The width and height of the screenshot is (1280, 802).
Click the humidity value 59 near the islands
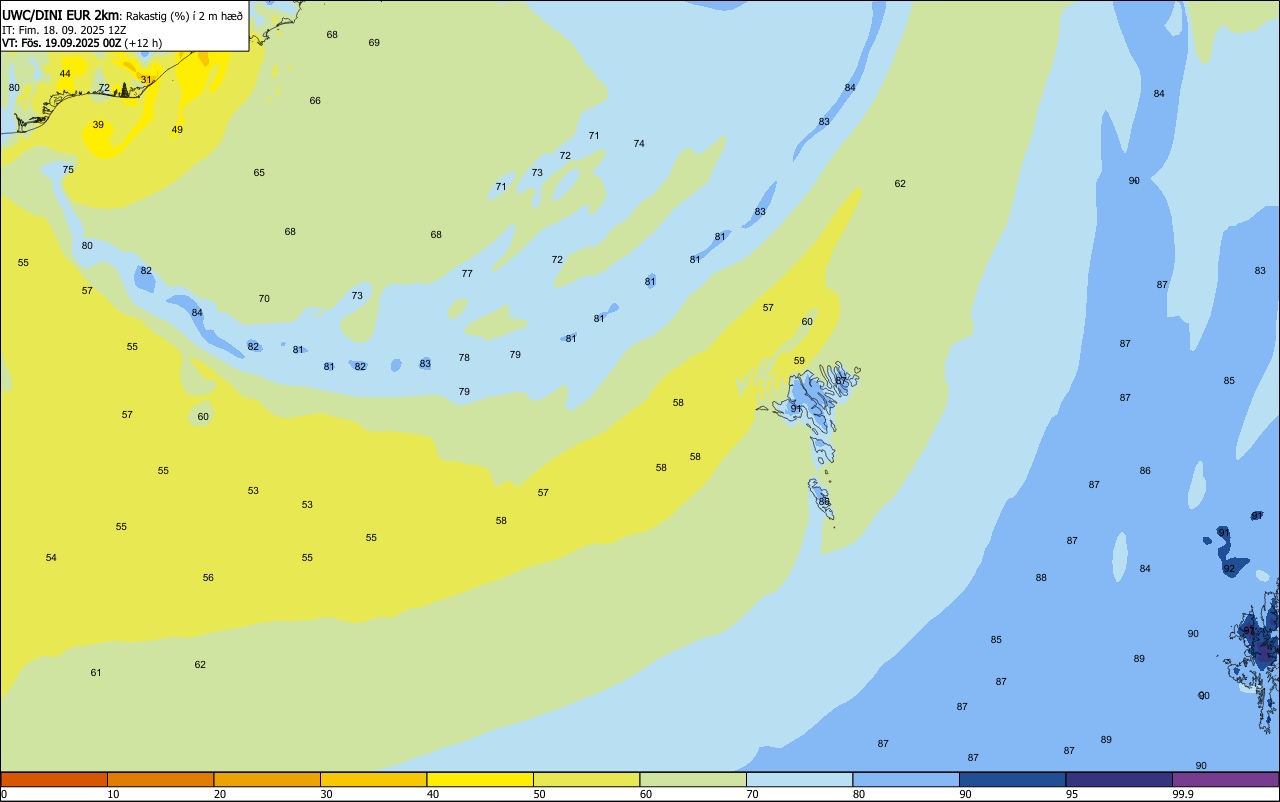coord(799,361)
